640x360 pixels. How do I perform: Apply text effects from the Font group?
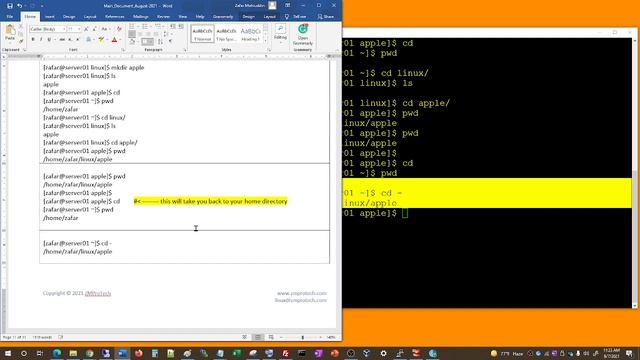(x=89, y=40)
